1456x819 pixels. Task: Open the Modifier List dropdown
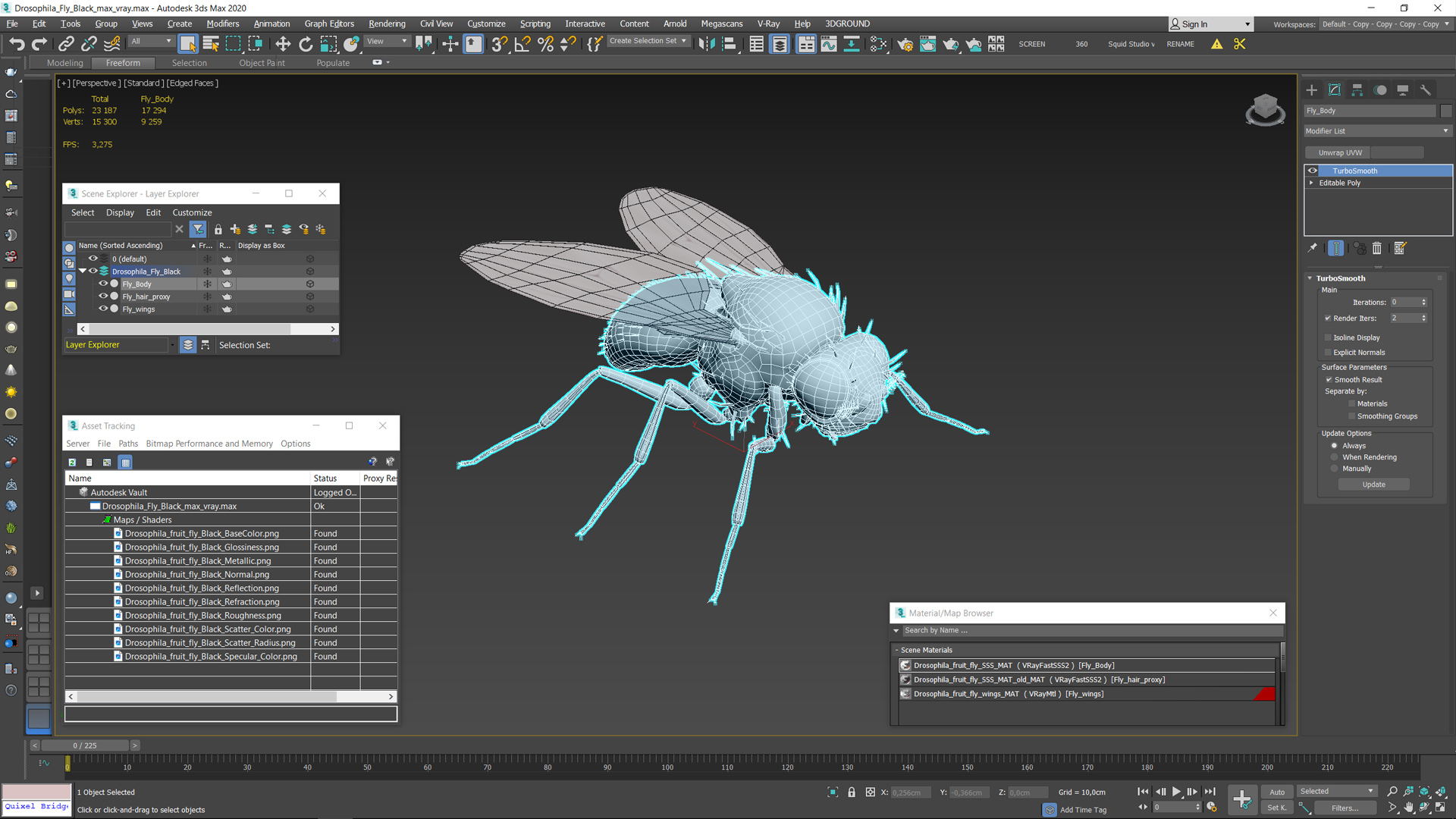coord(1377,130)
